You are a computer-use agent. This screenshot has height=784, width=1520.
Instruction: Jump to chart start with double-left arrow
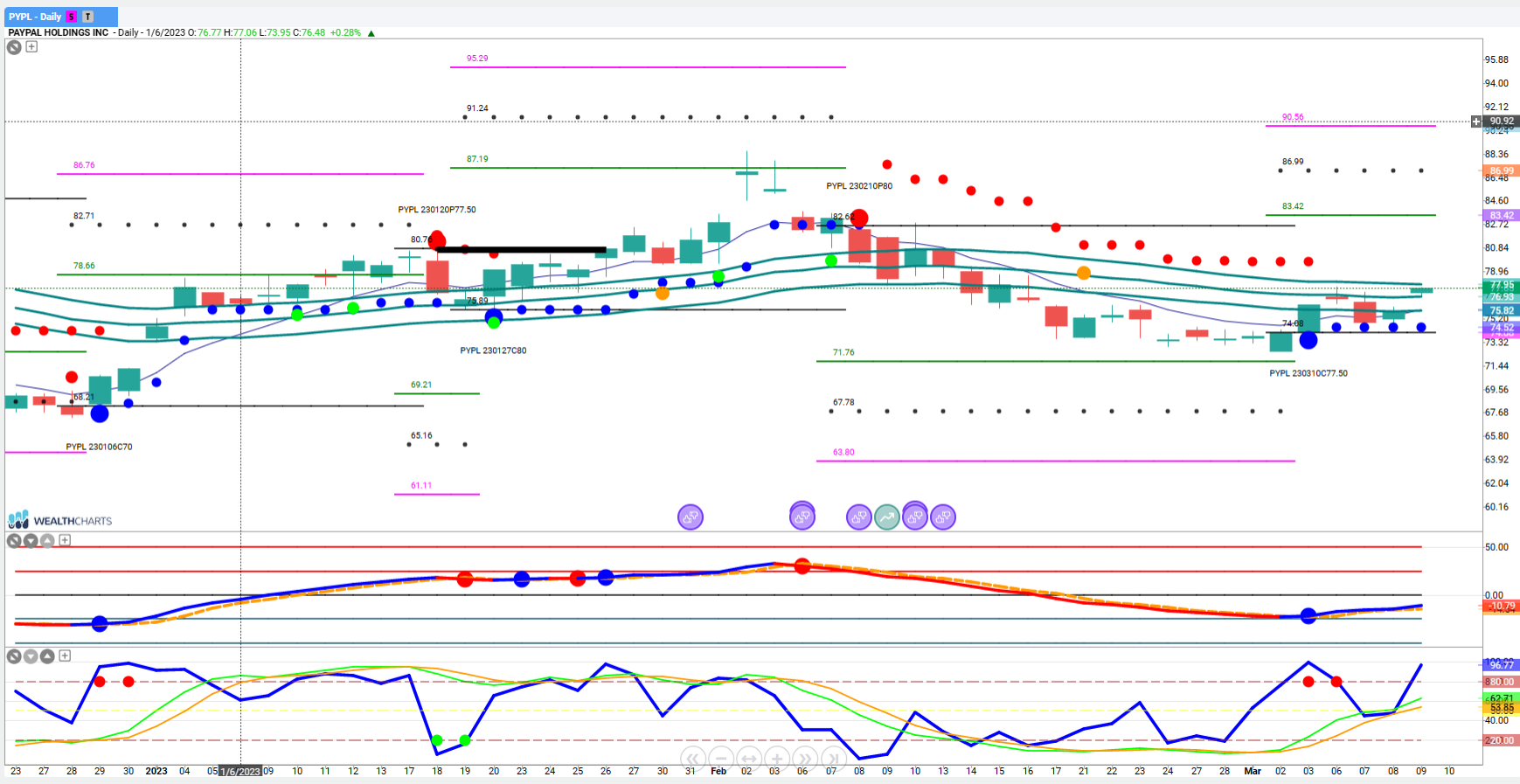[691, 759]
